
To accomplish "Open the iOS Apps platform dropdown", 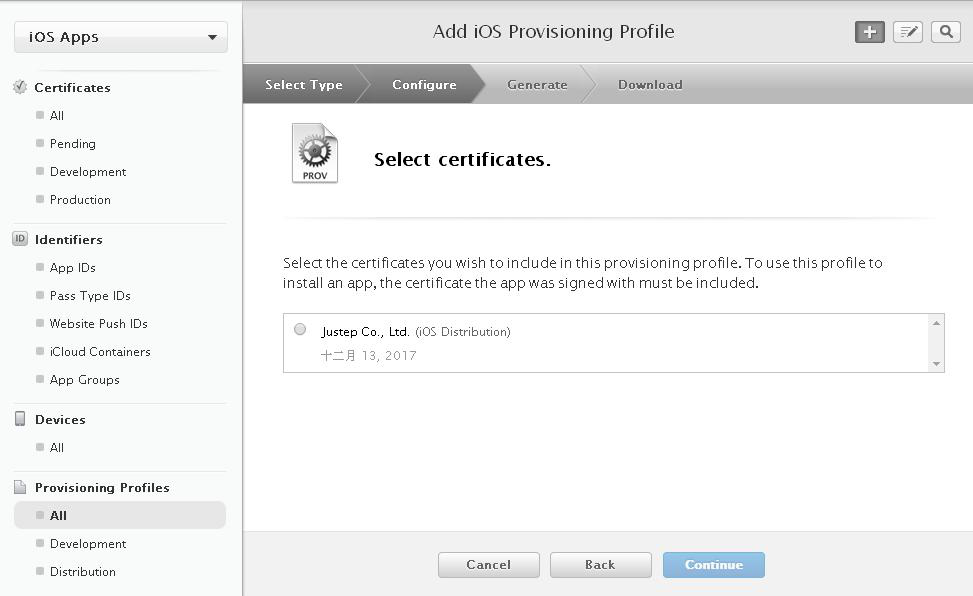I will (x=121, y=37).
